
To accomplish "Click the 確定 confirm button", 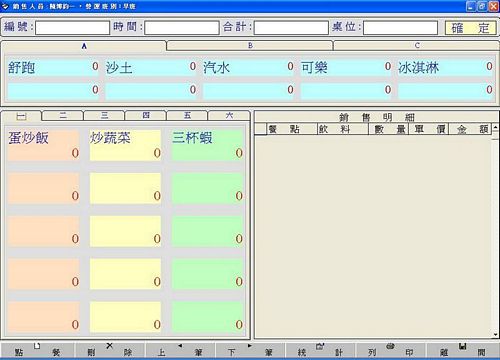I will coord(471,28).
